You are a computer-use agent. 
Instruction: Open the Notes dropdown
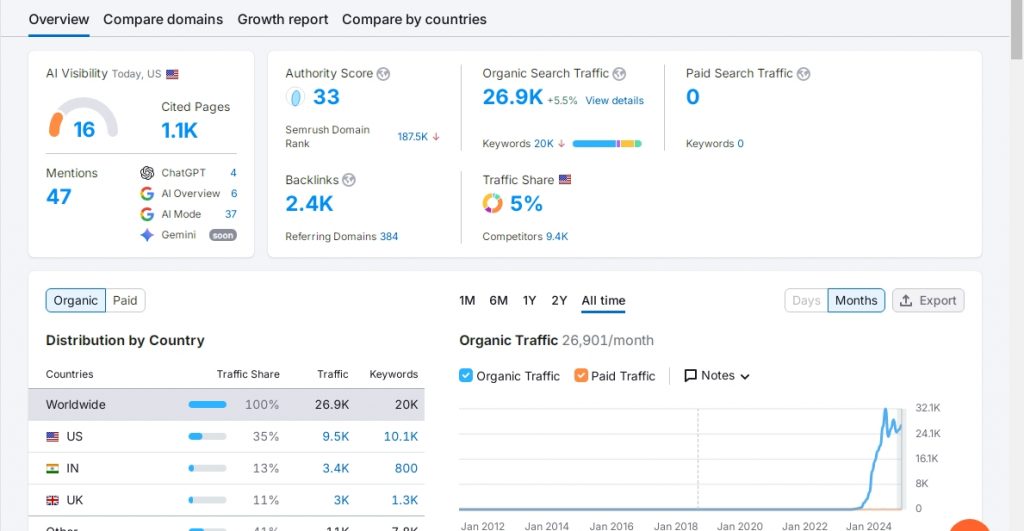tap(717, 376)
